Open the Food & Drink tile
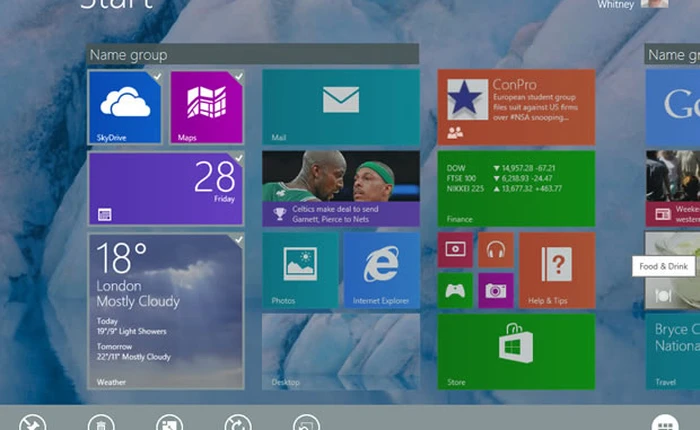The height and width of the screenshot is (430, 700). point(673,270)
